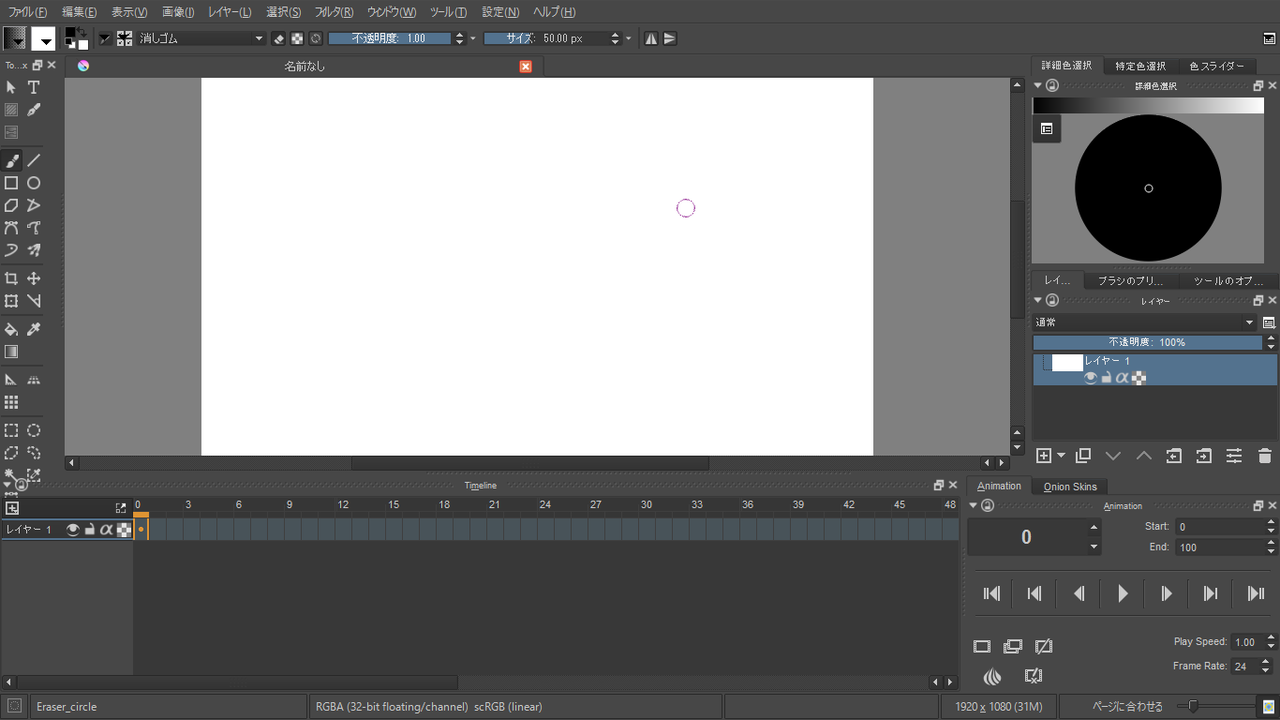Image resolution: width=1280 pixels, height=720 pixels.
Task: Click frame 0 in the animation timeline
Action: coord(141,527)
